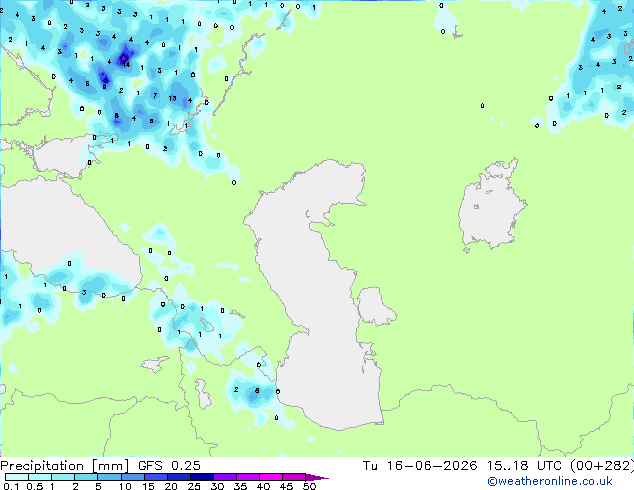The image size is (634, 490).
Task: Choose the 40–45 mm magenta legend swatch
Action: 270,477
